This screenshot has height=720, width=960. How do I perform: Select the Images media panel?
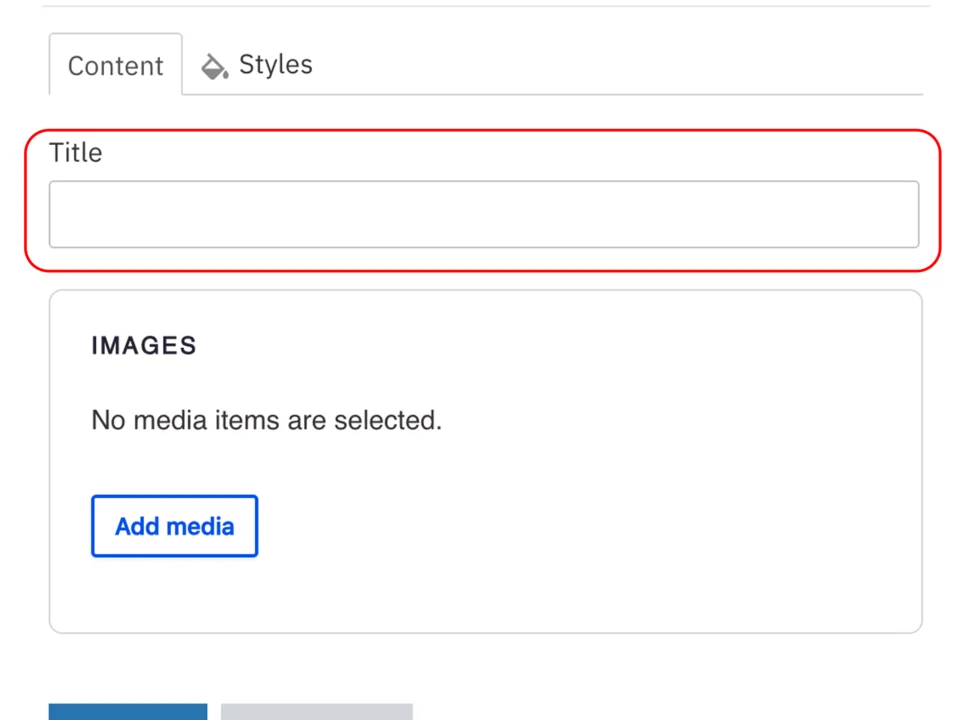485,460
